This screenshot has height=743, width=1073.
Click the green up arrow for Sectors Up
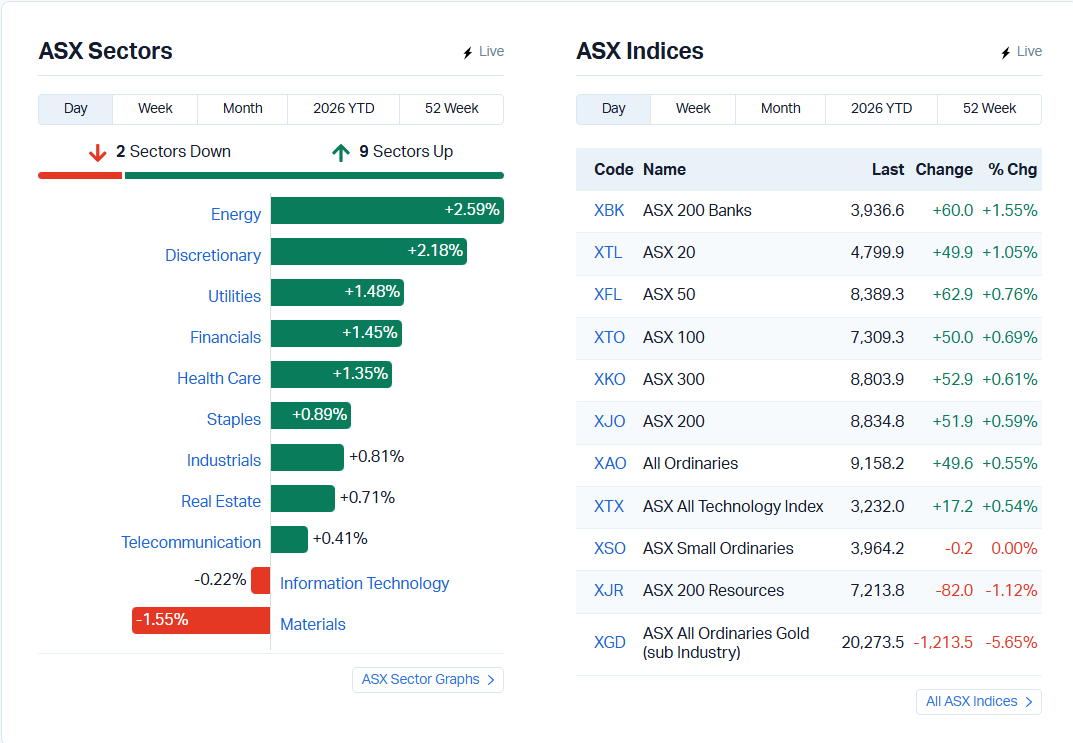341,153
